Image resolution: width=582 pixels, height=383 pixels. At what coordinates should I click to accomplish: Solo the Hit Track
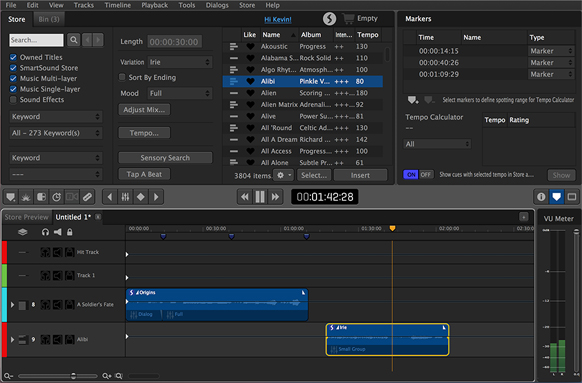point(45,252)
